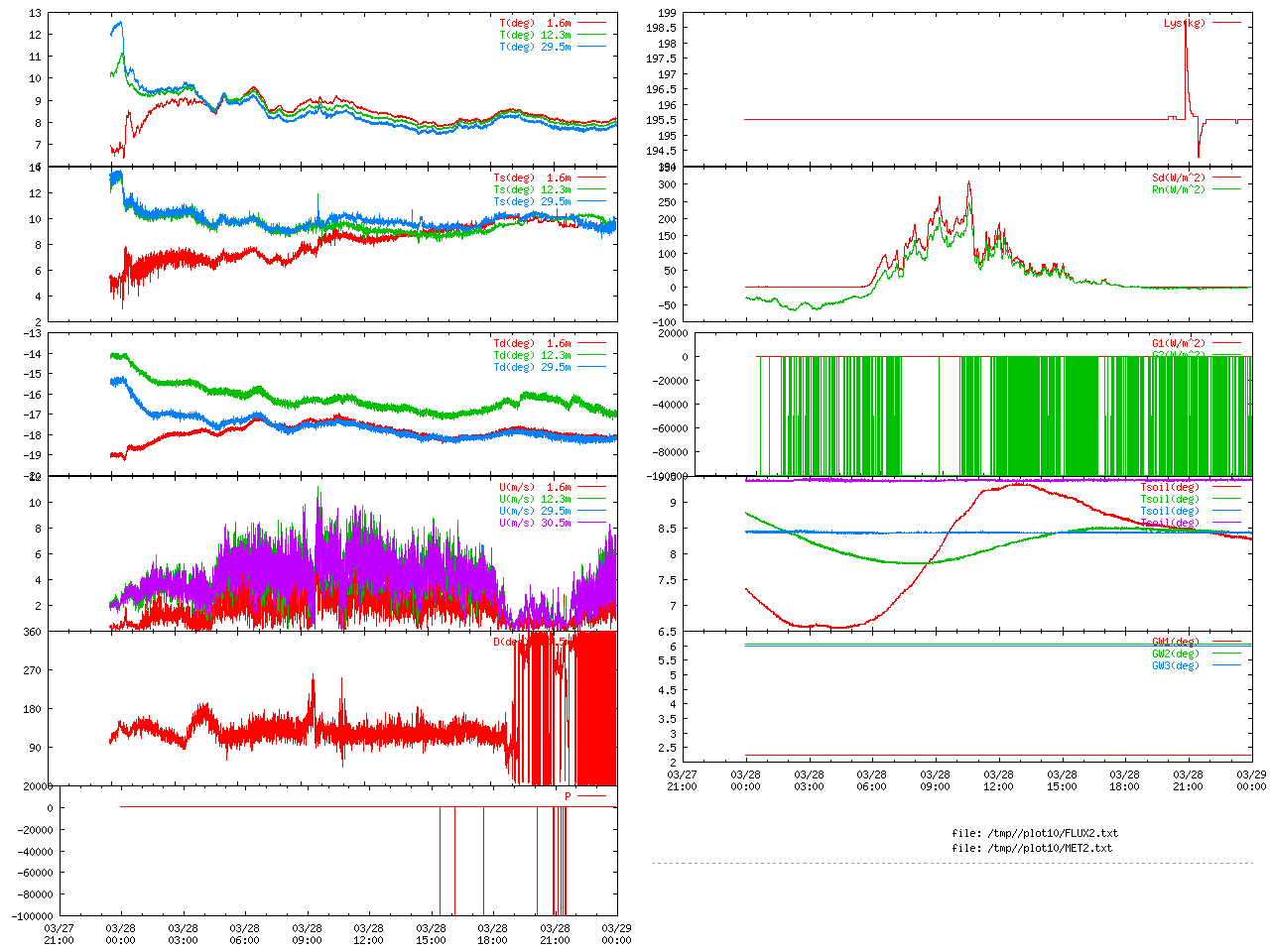Click the '03/29 00:00' tick under the P plot
This screenshot has height=952, width=1270.
pos(616,934)
